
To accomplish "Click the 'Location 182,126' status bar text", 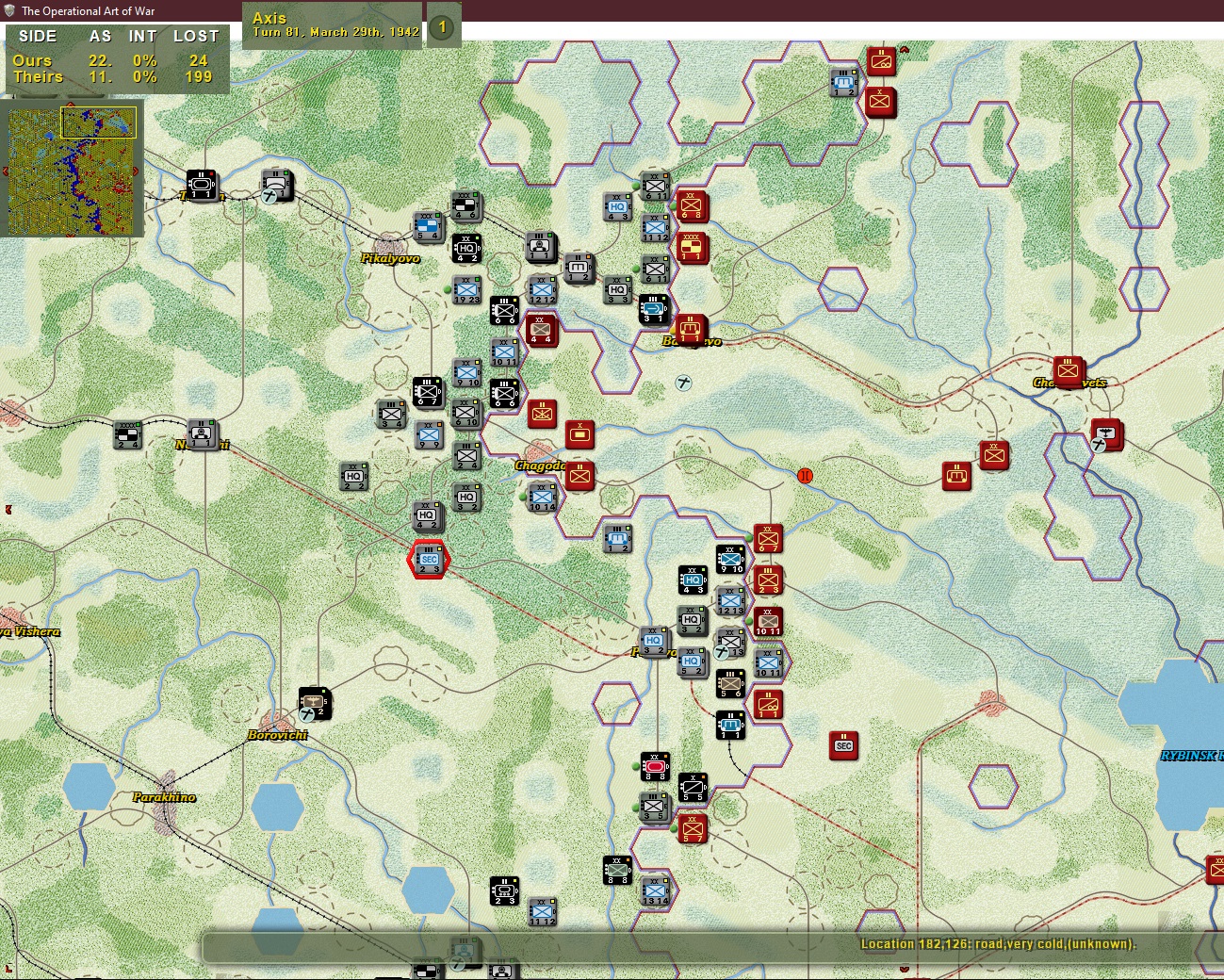I will (998, 944).
